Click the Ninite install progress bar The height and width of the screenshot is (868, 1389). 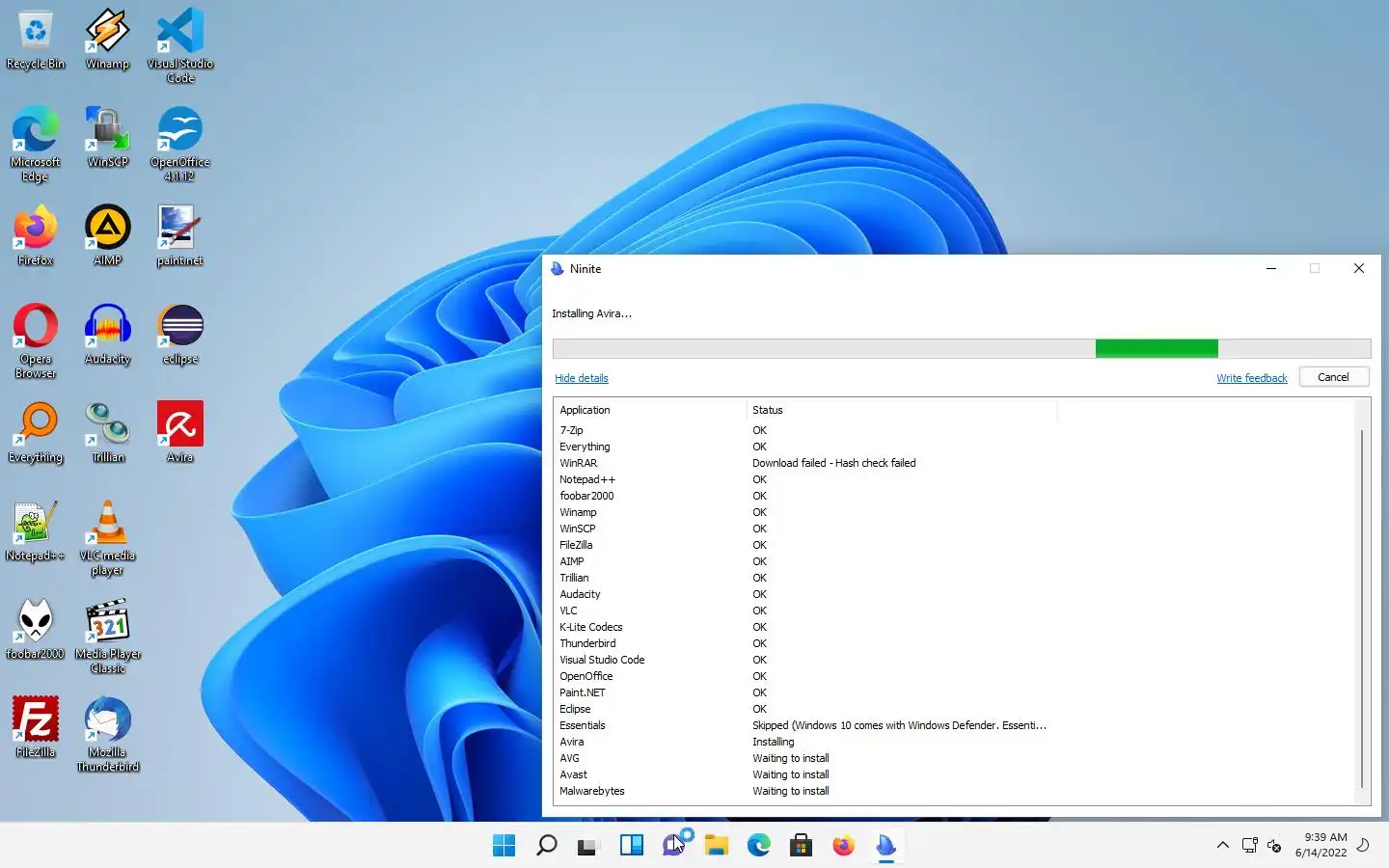point(962,348)
